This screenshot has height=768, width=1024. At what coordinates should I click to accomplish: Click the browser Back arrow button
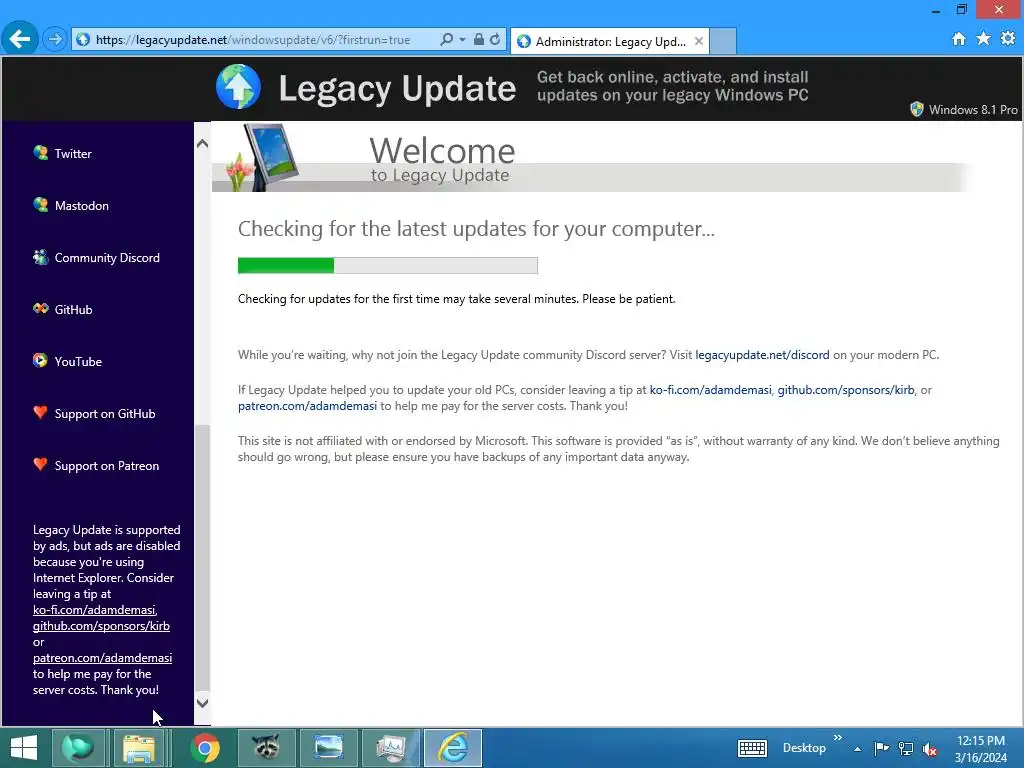(x=20, y=39)
